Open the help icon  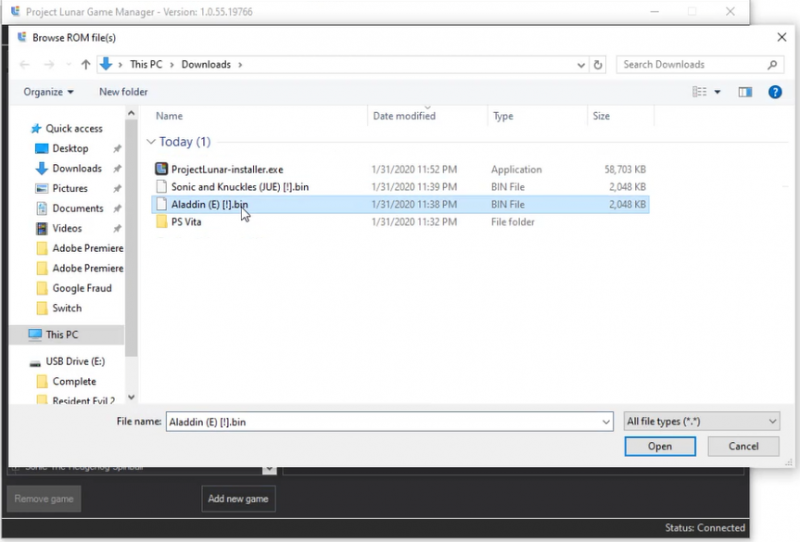click(x=774, y=92)
